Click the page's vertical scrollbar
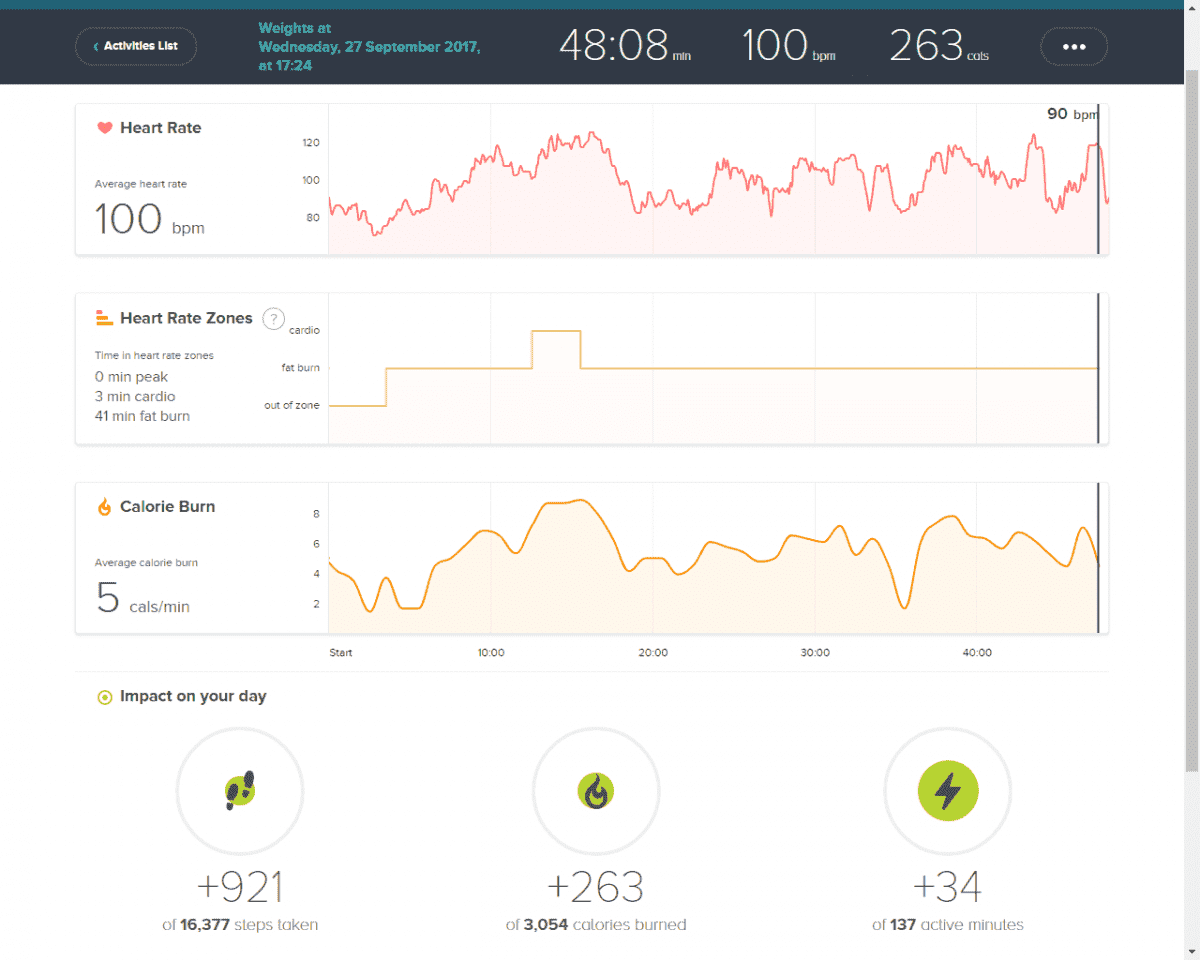The height and width of the screenshot is (960, 1200). tap(1191, 420)
